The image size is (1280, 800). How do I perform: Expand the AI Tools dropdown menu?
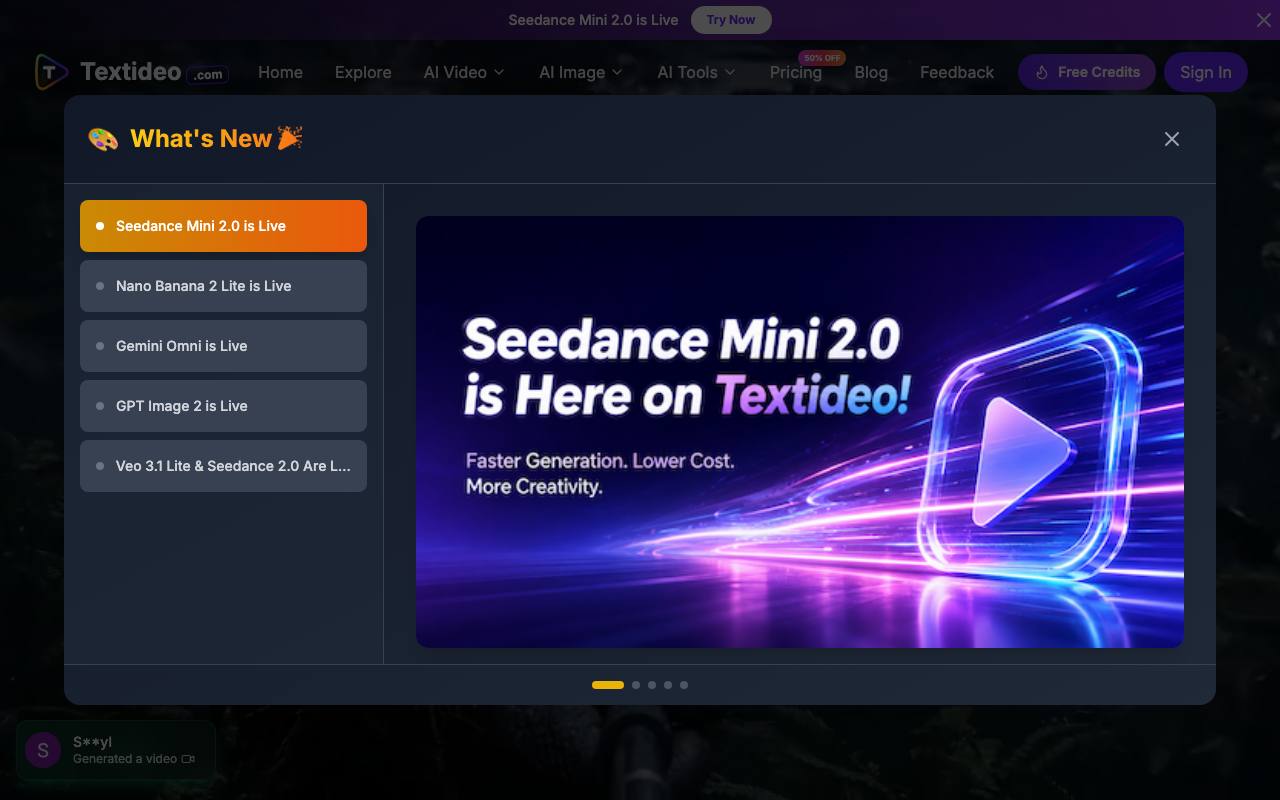pos(696,72)
